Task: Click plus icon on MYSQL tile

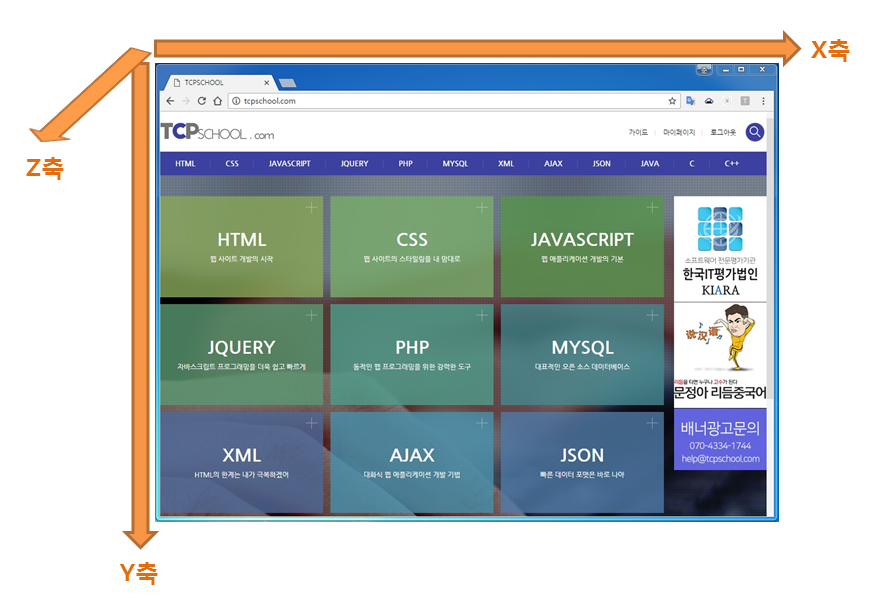Action: point(652,315)
